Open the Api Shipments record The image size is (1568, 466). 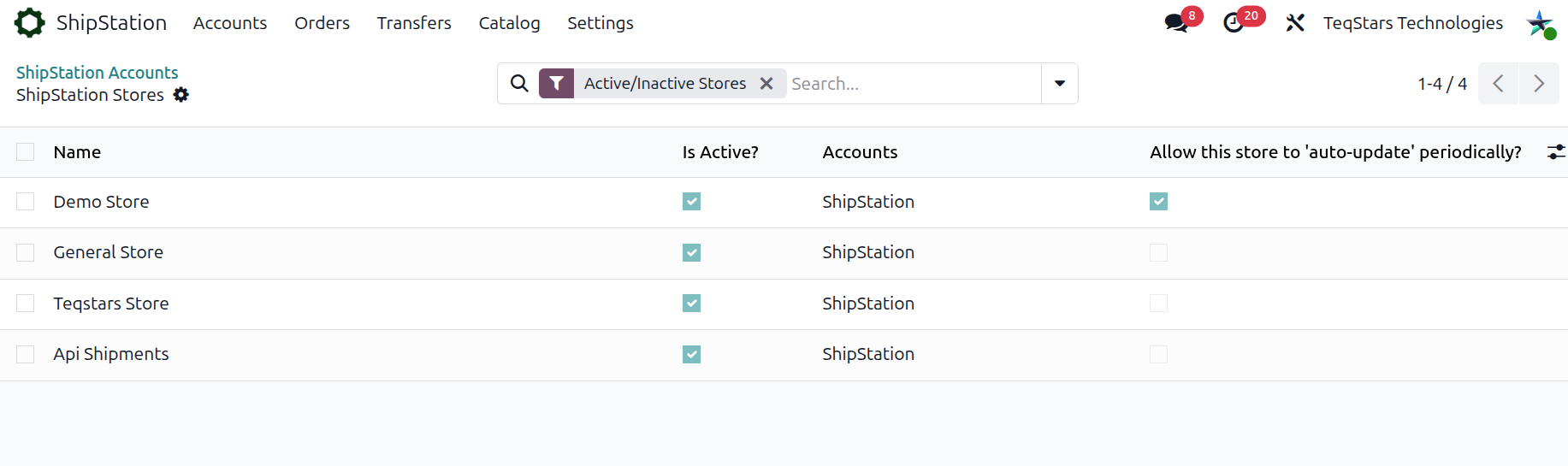pyautogui.click(x=111, y=354)
